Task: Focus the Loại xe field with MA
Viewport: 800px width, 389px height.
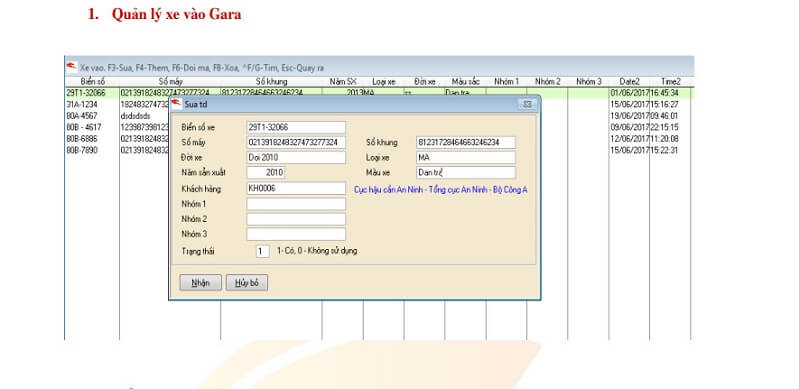Action: [x=466, y=158]
